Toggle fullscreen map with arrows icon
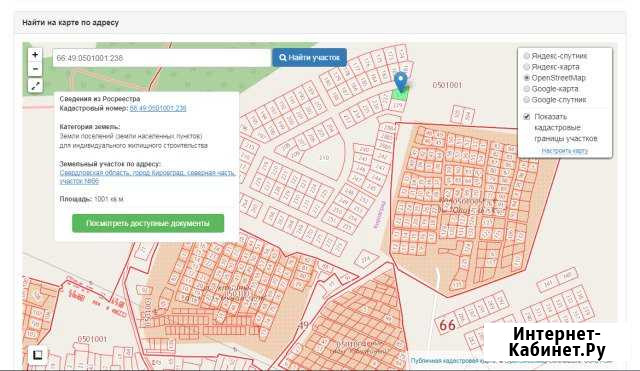 coord(35,86)
